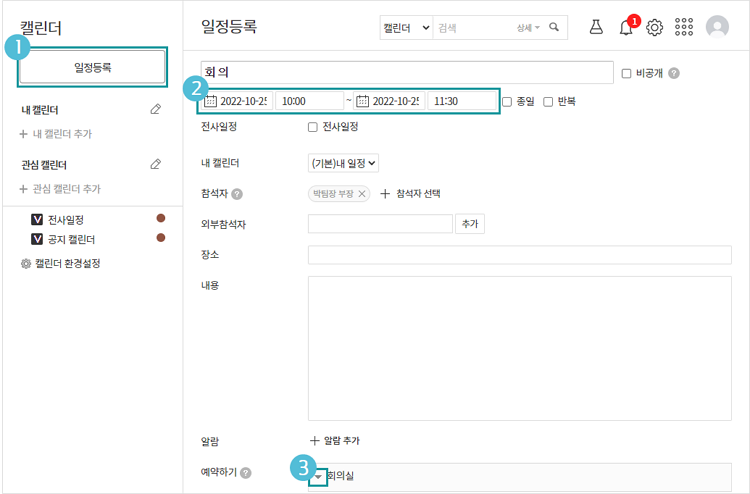
Task: Focus the 검색 search field
Action: pos(473,28)
